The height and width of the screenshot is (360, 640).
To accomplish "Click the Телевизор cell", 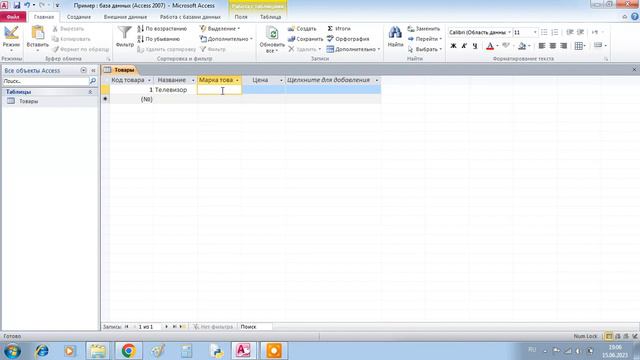I will (175, 89).
